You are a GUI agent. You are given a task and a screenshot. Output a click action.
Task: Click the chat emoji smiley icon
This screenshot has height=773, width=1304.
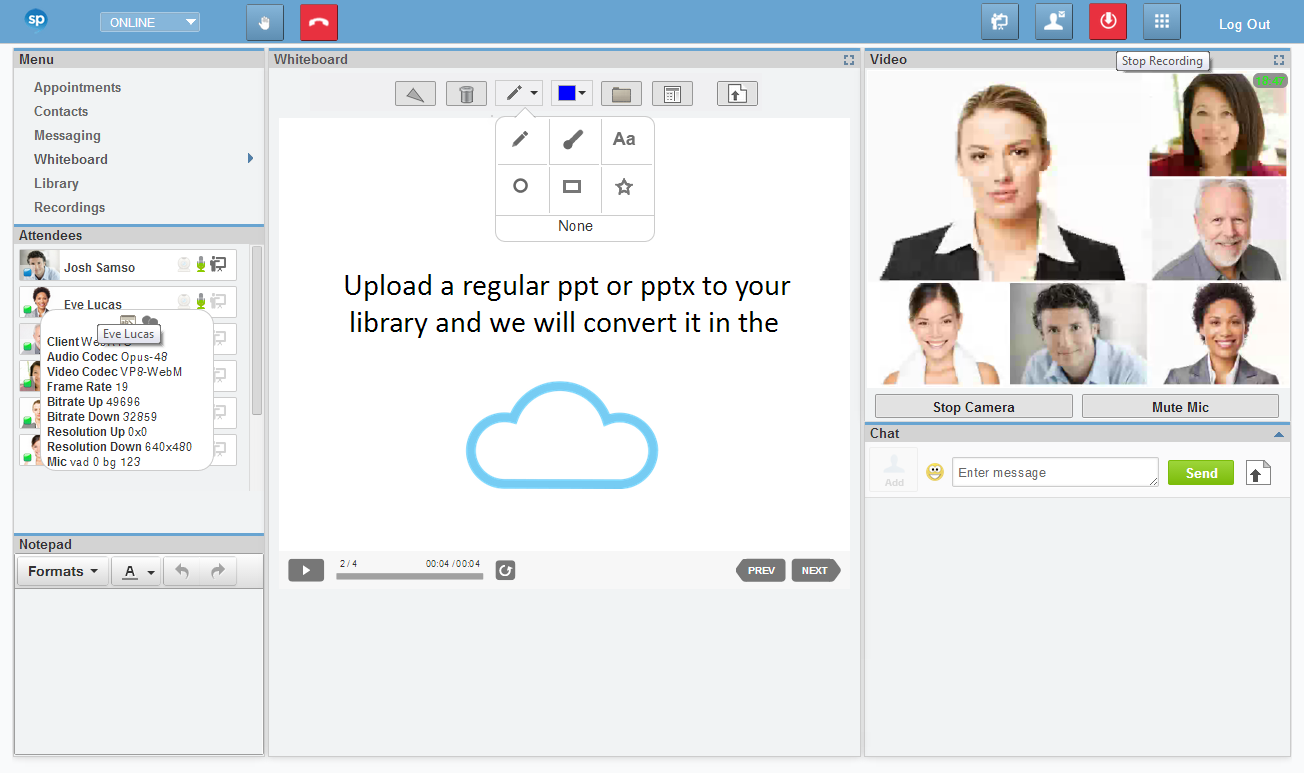coord(935,472)
